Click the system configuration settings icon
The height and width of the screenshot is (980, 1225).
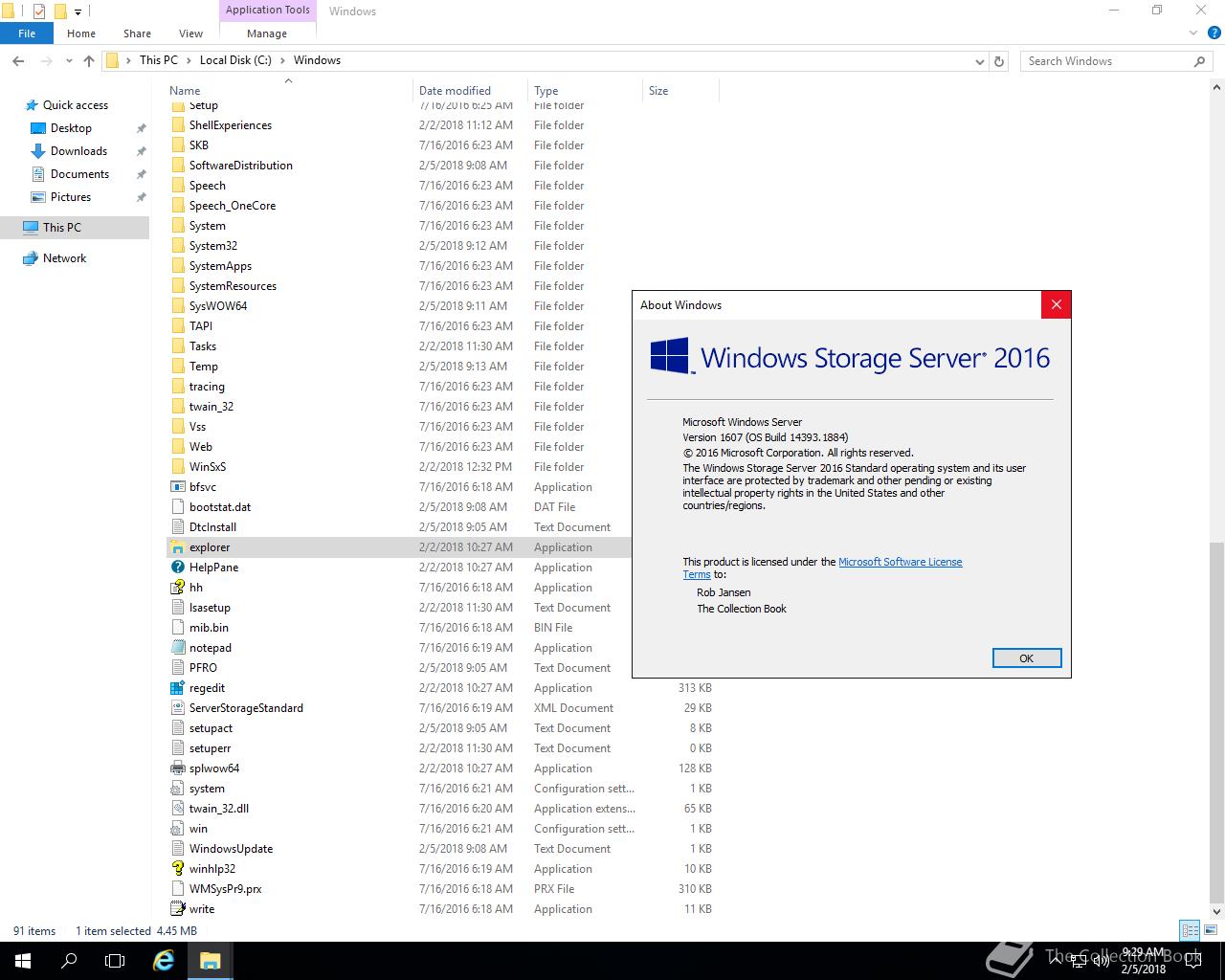[x=177, y=789]
